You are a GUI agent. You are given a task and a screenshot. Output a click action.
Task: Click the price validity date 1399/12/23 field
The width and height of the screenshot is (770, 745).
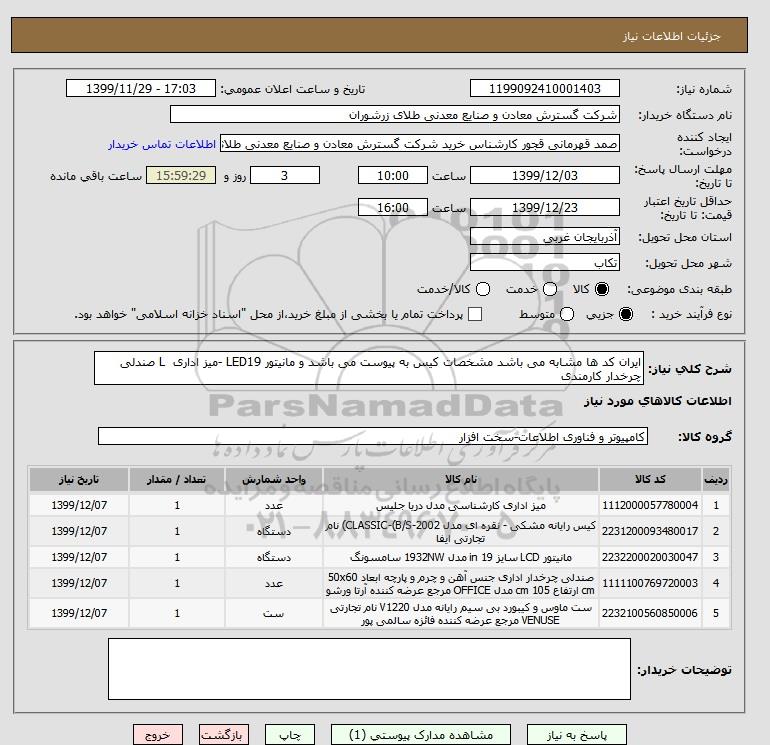coord(545,207)
